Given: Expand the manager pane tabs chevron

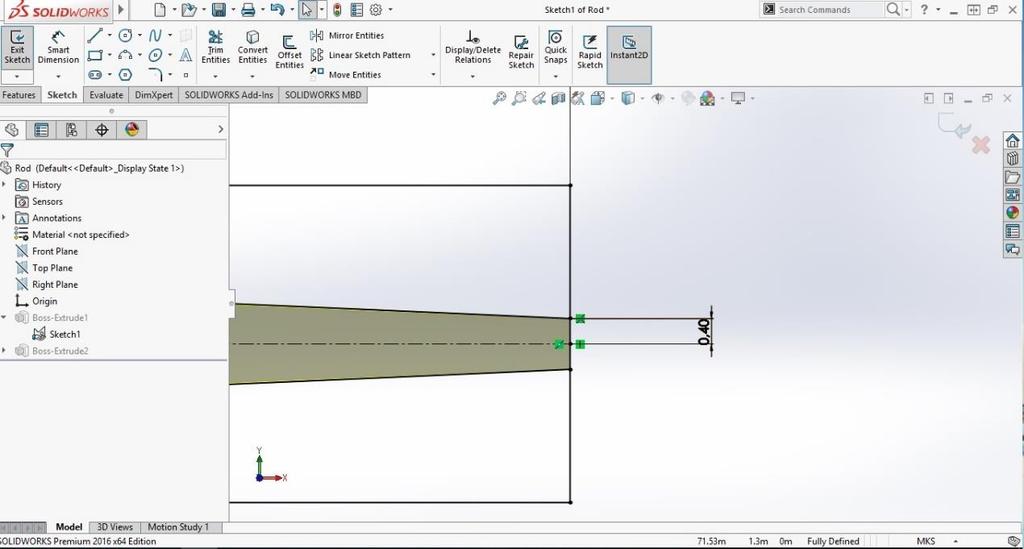Looking at the screenshot, I should (x=221, y=129).
